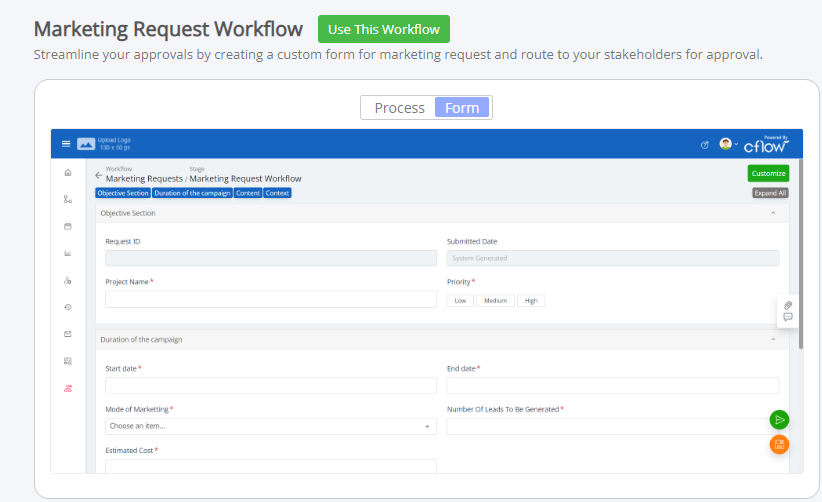Image resolution: width=822 pixels, height=502 pixels.
Task: Click the green Customize button
Action: point(768,173)
